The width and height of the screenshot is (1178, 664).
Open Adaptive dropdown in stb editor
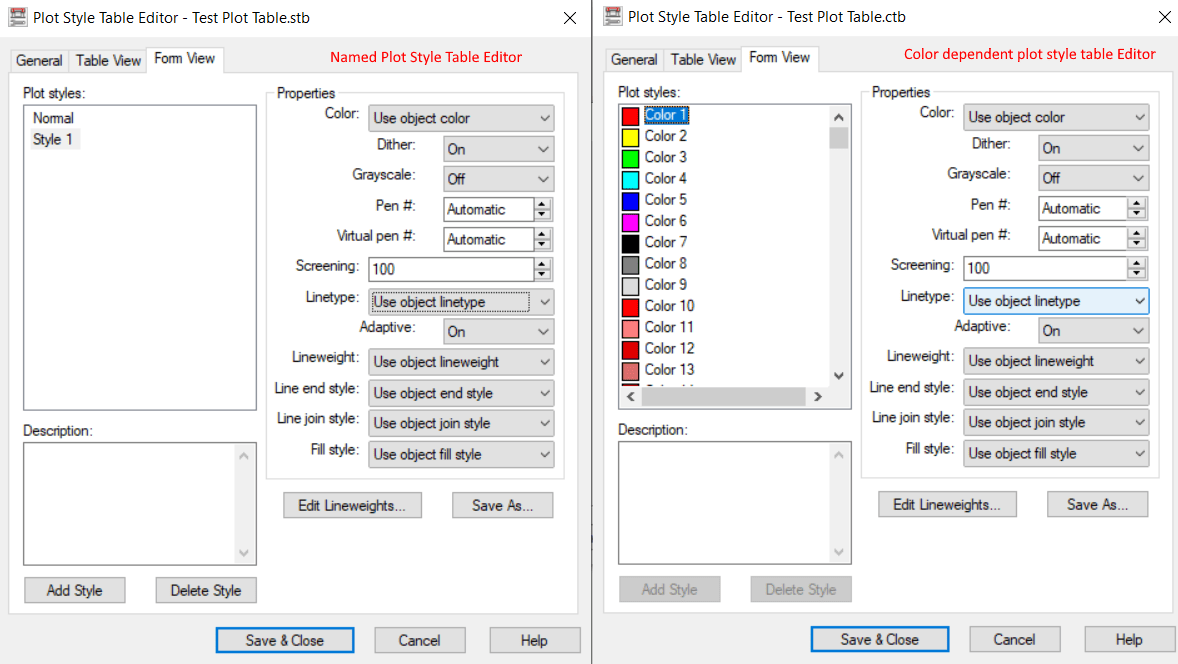(499, 331)
